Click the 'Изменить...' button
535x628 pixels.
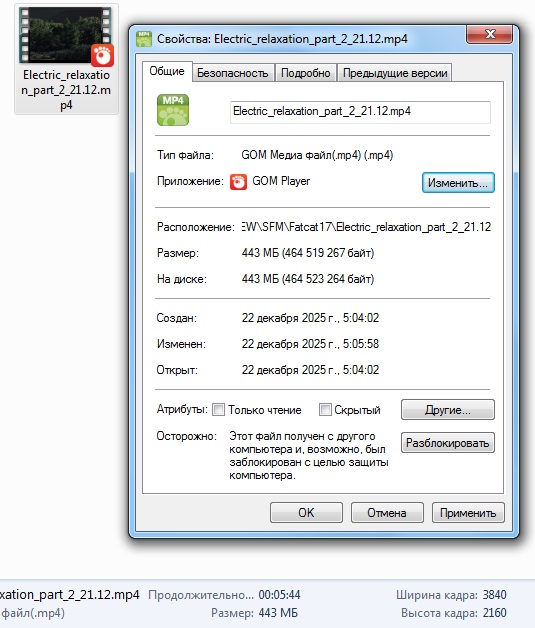pos(458,183)
